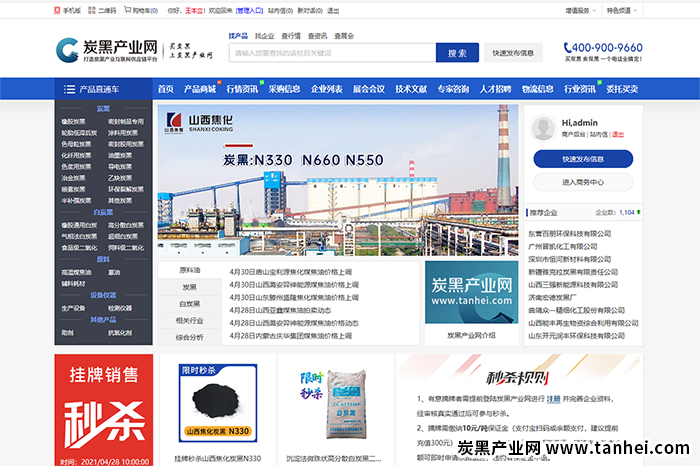The width and height of the screenshot is (700, 466).
Task: Open the 专家咨询 nav item
Action: [453, 89]
